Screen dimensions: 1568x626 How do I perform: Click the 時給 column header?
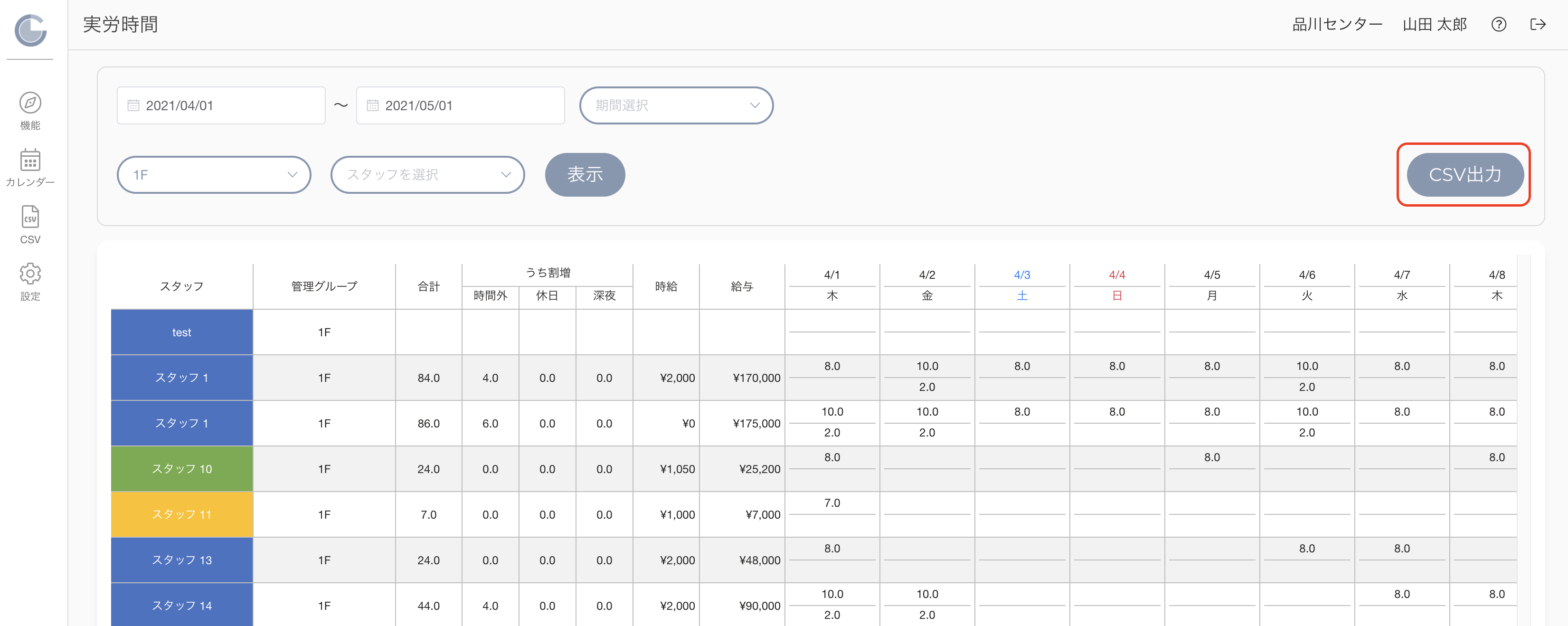pyautogui.click(x=667, y=286)
